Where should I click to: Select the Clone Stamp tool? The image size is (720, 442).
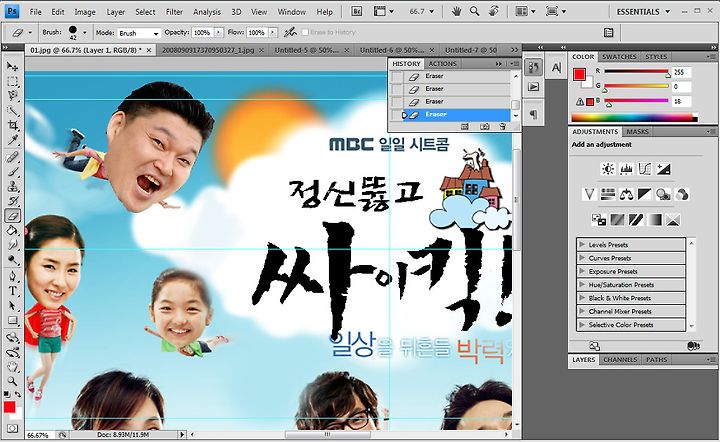pyautogui.click(x=12, y=186)
